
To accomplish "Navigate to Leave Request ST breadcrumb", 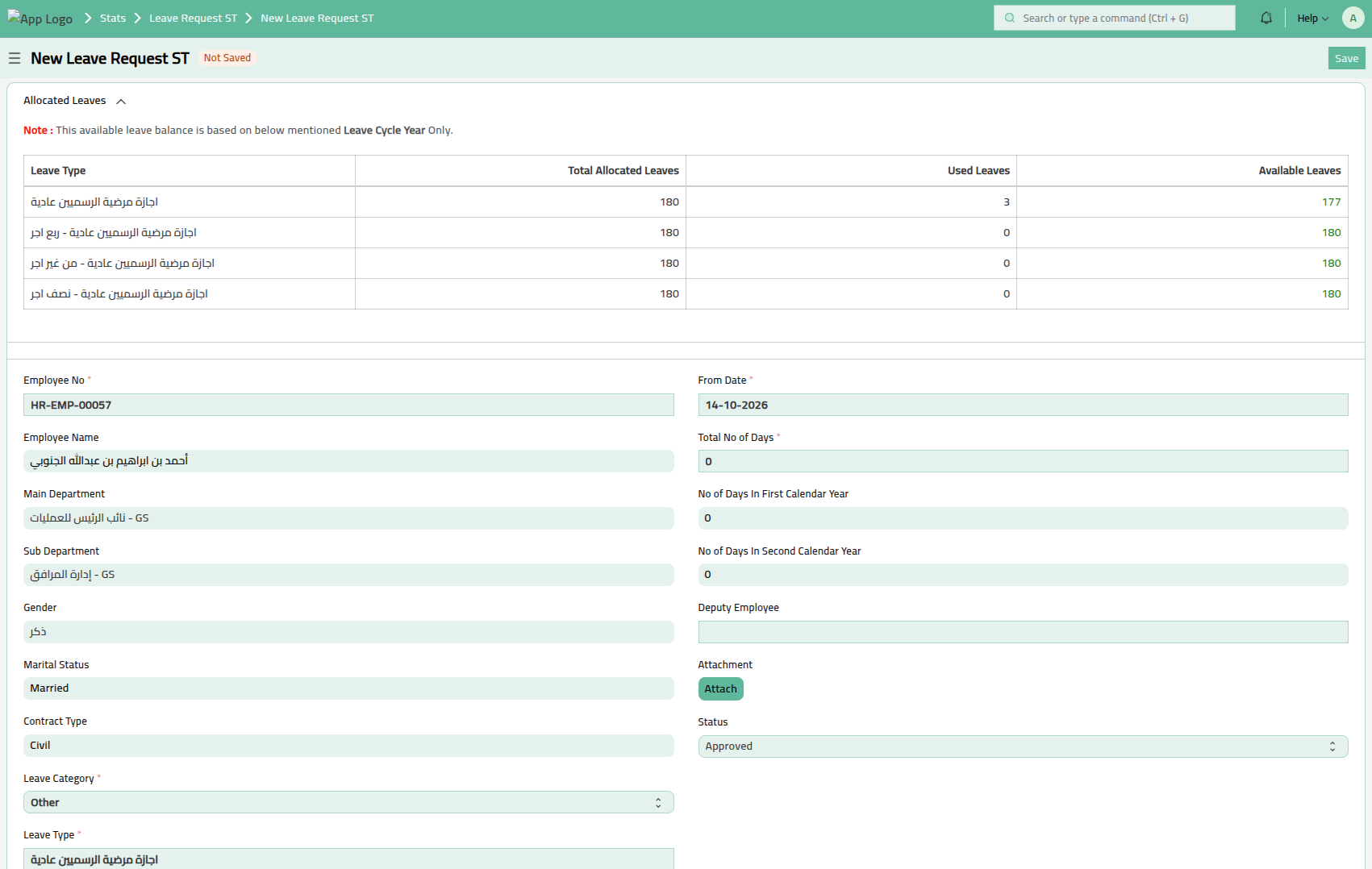I will pos(193,18).
